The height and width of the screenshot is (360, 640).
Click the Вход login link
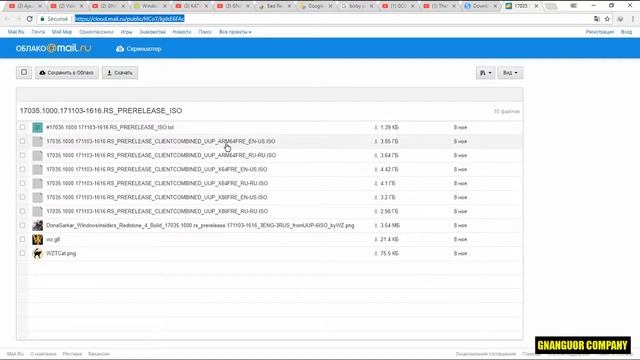(627, 32)
